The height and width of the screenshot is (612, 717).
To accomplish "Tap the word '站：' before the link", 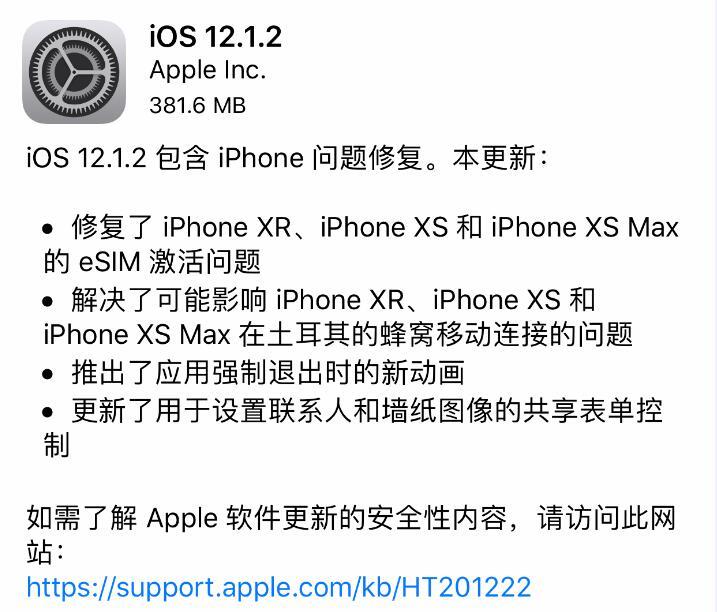I will point(45,553).
